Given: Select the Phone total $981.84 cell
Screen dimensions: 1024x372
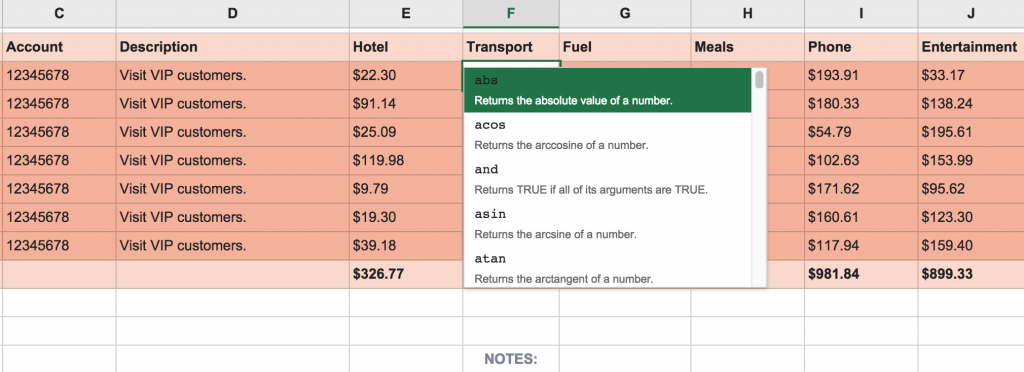Looking at the screenshot, I should pos(861,274).
